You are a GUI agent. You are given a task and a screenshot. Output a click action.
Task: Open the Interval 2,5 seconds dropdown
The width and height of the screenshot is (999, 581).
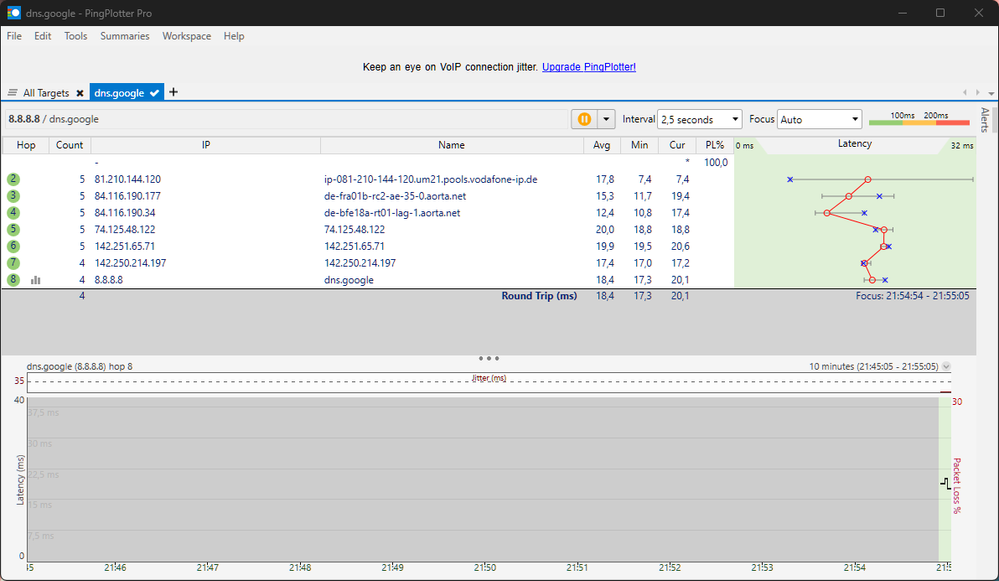[700, 119]
